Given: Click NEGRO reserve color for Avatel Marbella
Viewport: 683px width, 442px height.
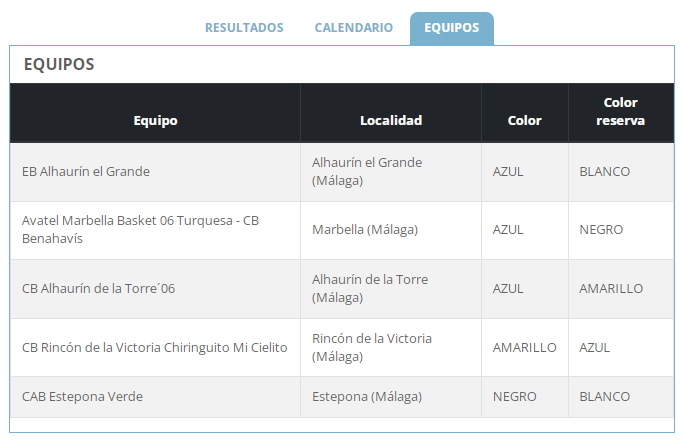Looking at the screenshot, I should click(601, 229).
